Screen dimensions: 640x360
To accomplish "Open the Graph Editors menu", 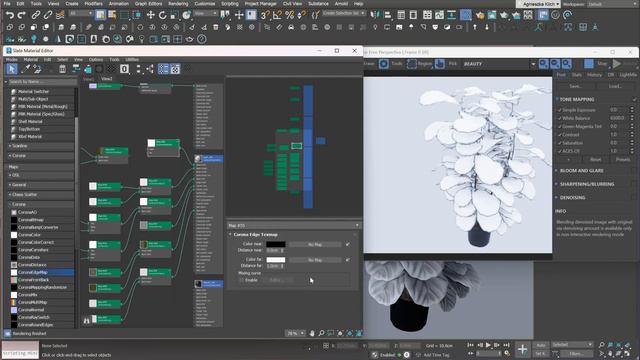I will 149,4.
